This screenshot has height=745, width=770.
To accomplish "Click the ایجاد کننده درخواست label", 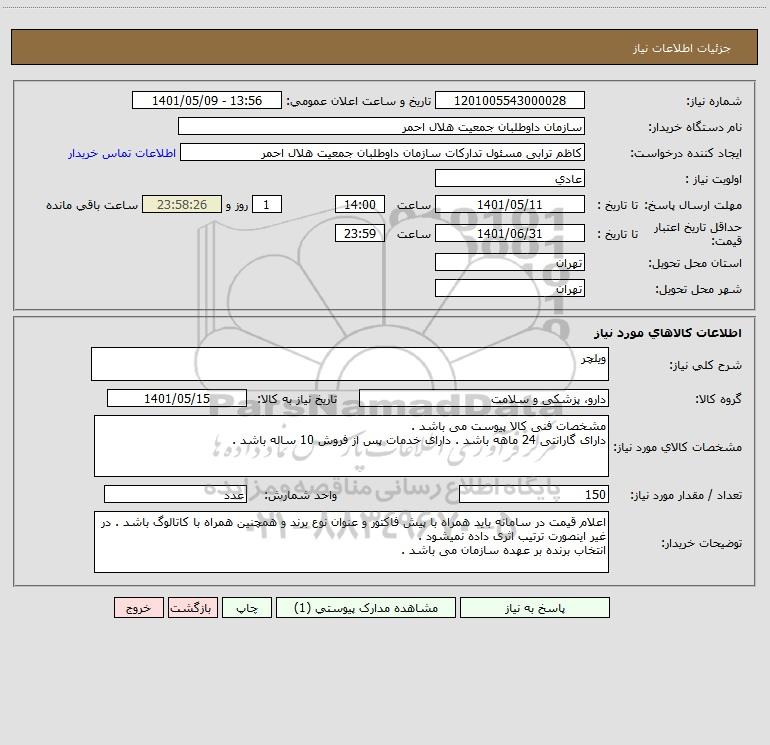I will click(x=686, y=154).
